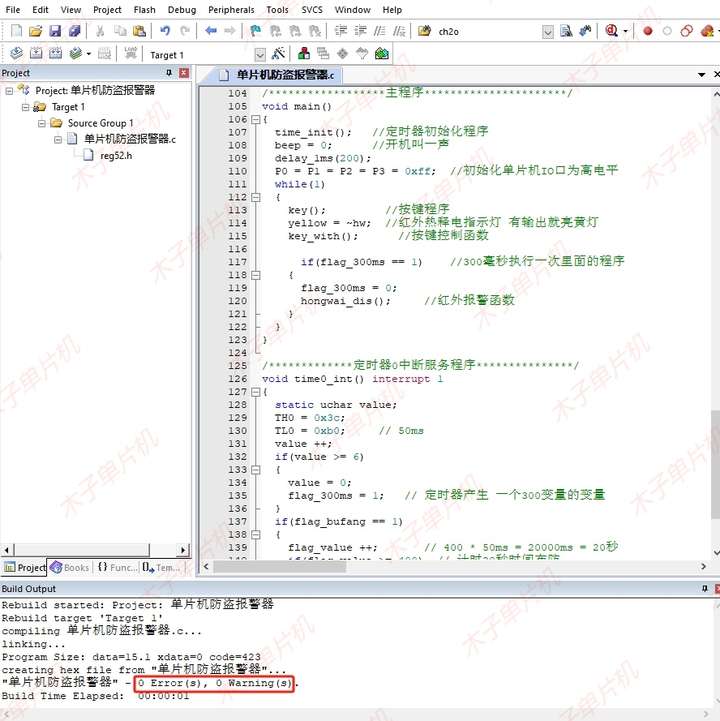Click line 105 void main() in editor

[297, 107]
